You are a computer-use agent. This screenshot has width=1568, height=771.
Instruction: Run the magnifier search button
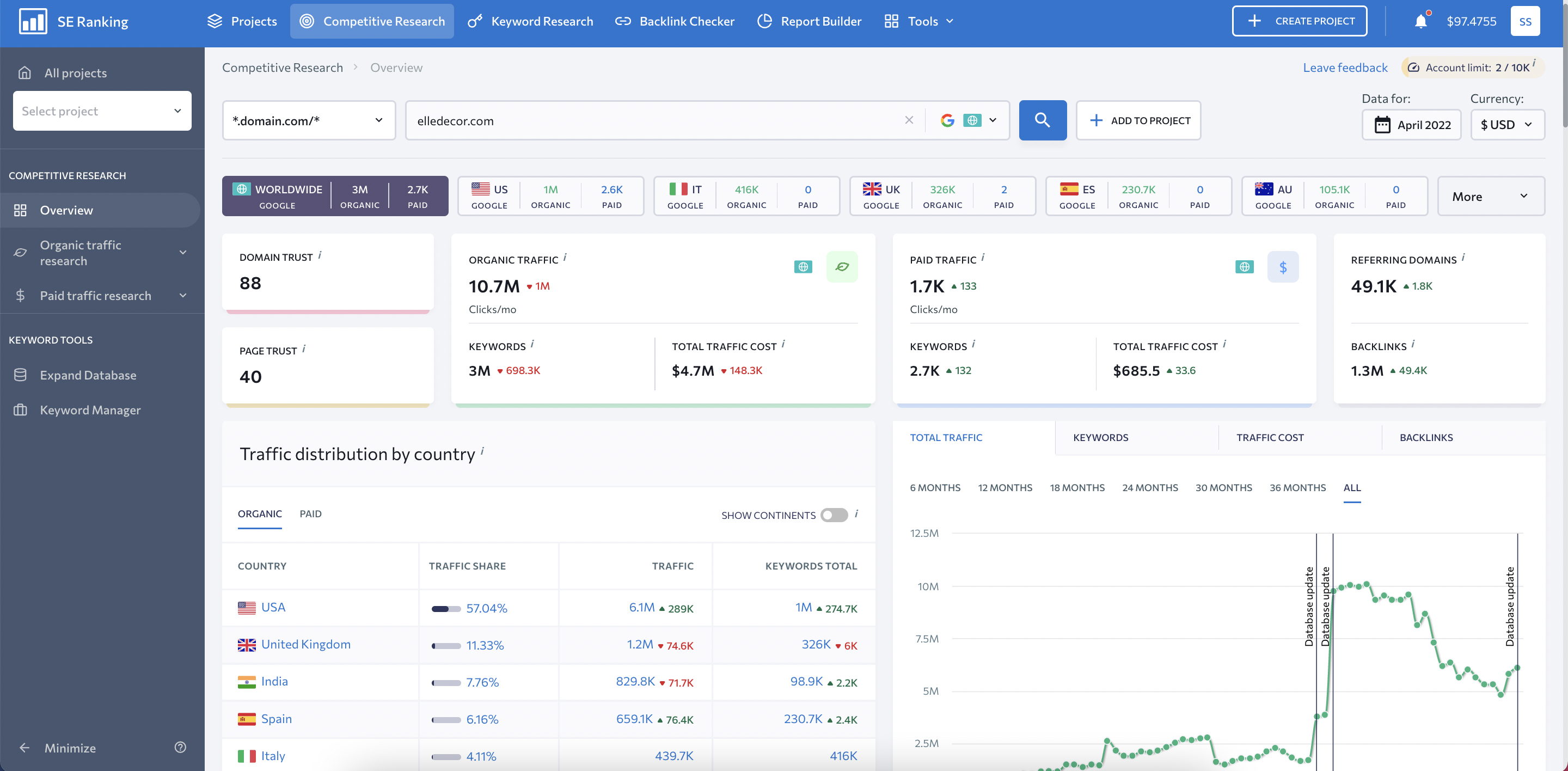(1042, 120)
